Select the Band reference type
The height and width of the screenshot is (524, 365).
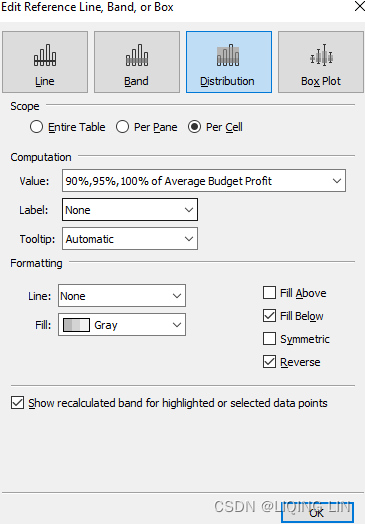pos(137,62)
